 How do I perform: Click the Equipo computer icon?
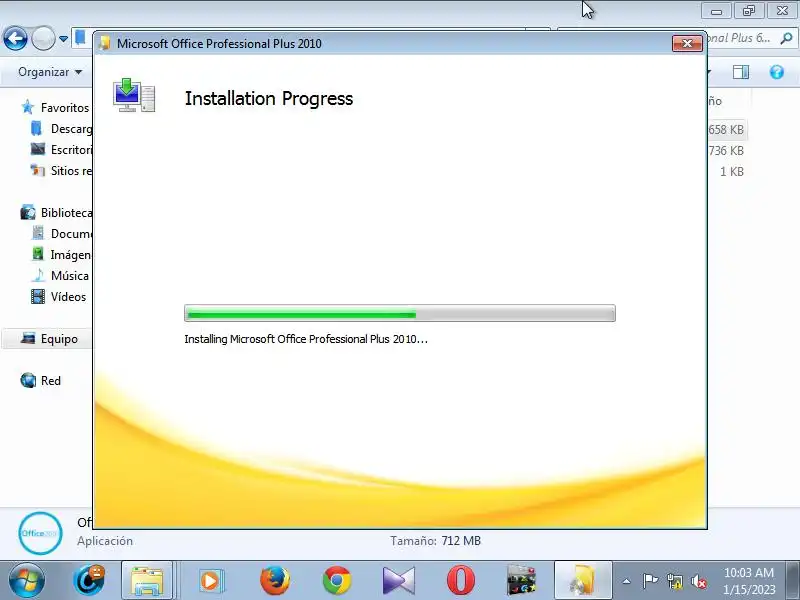(x=28, y=338)
